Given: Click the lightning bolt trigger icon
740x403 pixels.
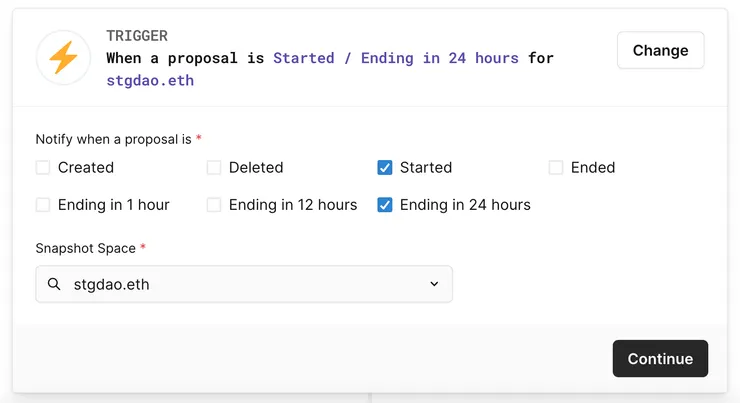Looking at the screenshot, I should pos(63,58).
